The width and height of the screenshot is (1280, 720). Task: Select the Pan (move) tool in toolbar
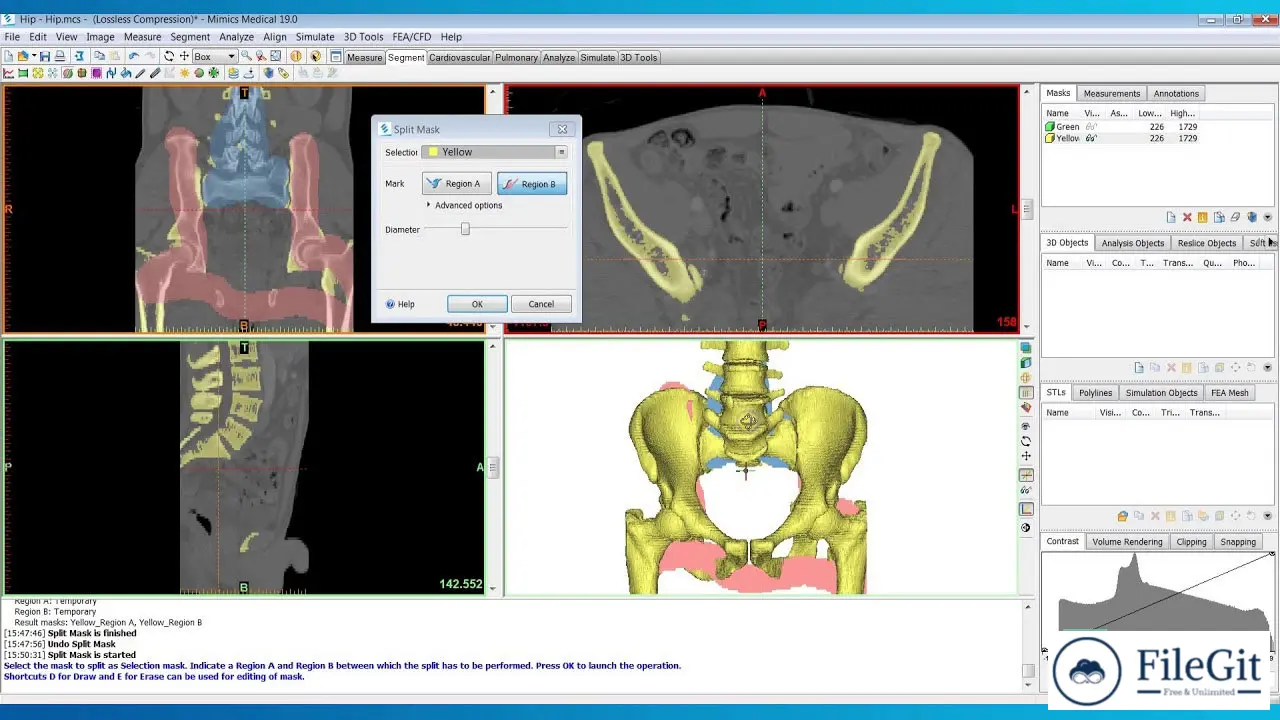click(x=185, y=57)
